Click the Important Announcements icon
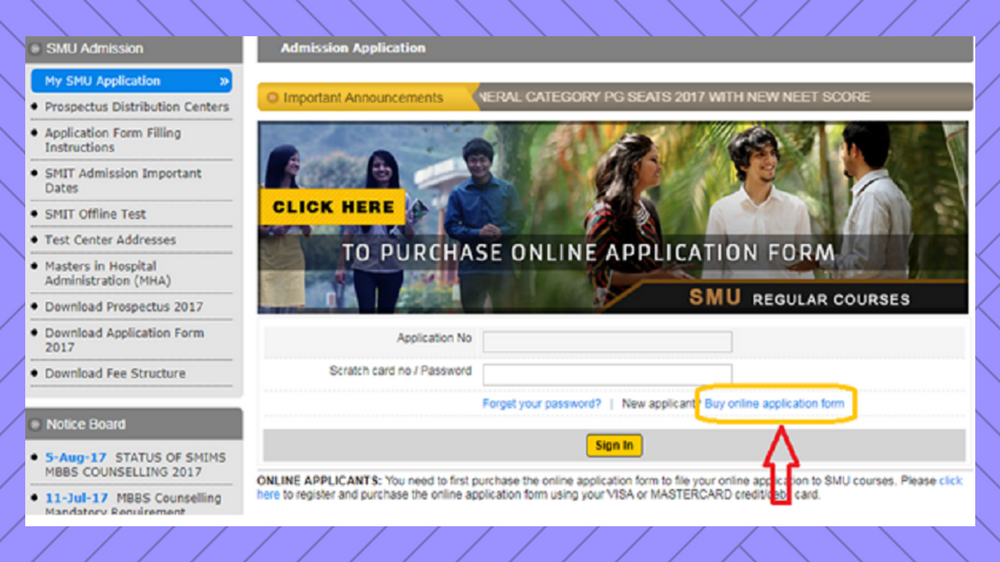The width and height of the screenshot is (1000, 562). tap(272, 98)
